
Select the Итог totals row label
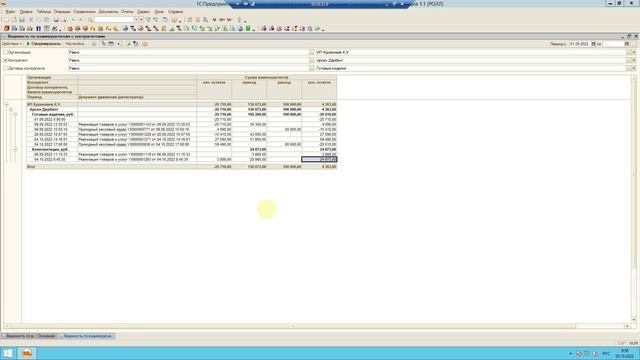pyautogui.click(x=31, y=167)
